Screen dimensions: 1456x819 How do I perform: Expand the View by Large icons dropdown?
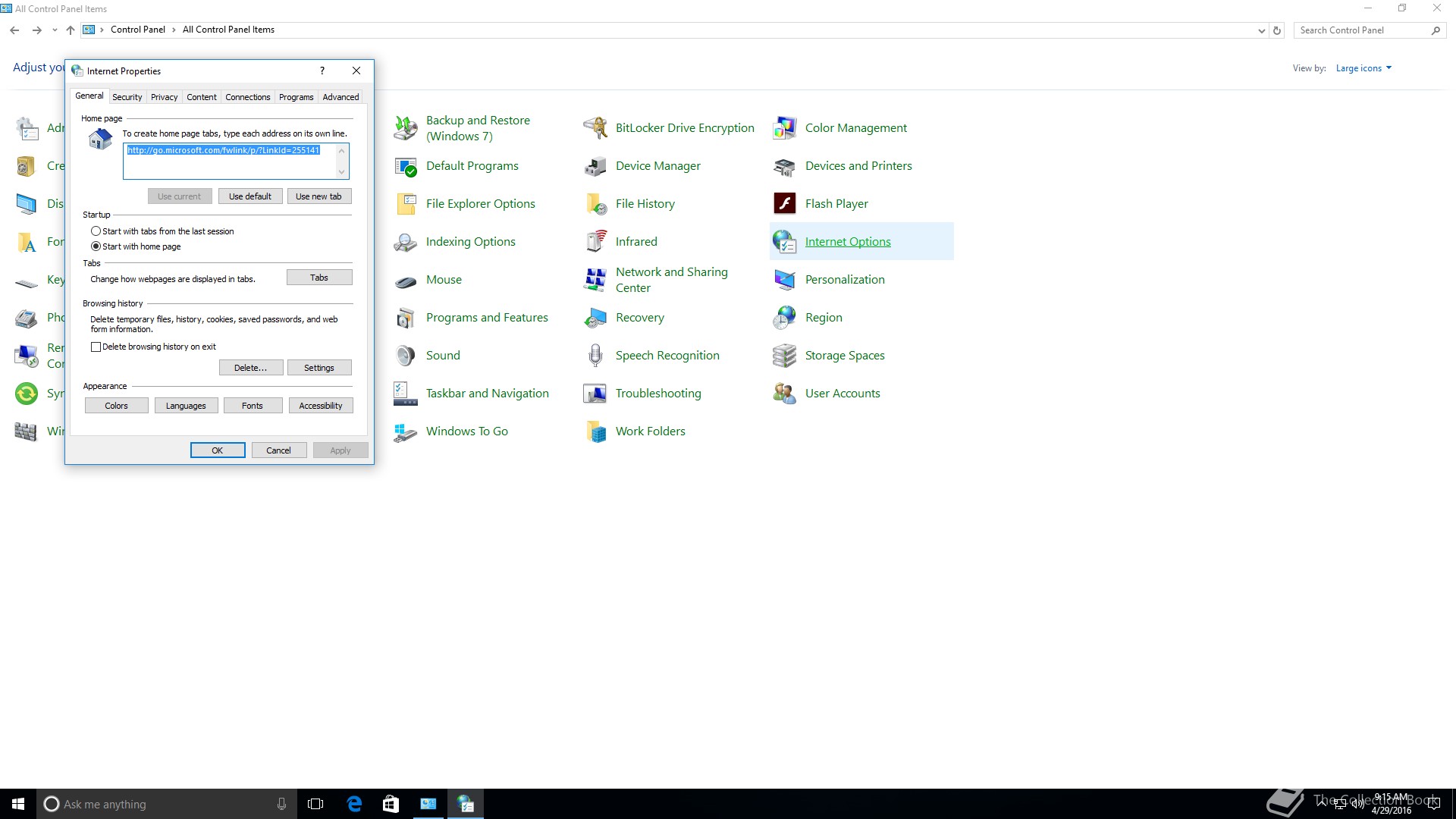(x=1363, y=68)
